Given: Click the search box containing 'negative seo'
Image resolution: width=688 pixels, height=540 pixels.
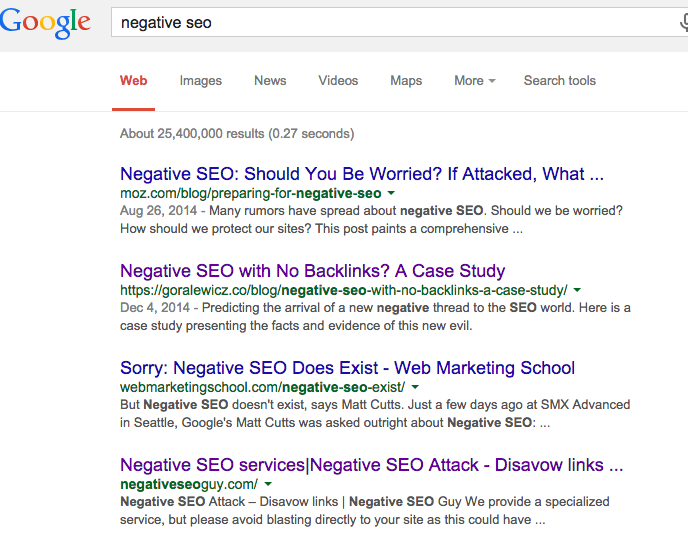Looking at the screenshot, I should [x=390, y=23].
